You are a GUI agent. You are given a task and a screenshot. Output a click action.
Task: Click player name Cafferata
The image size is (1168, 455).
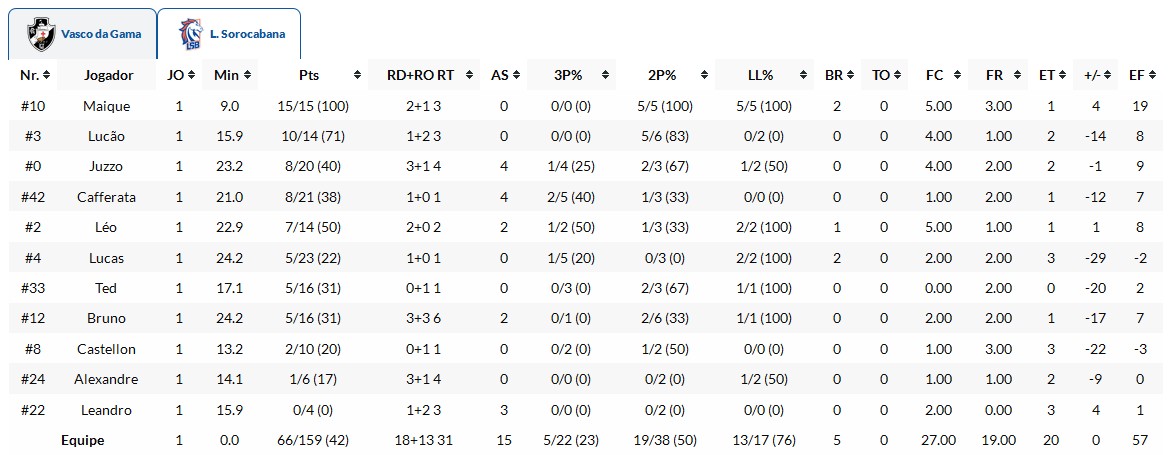point(106,197)
